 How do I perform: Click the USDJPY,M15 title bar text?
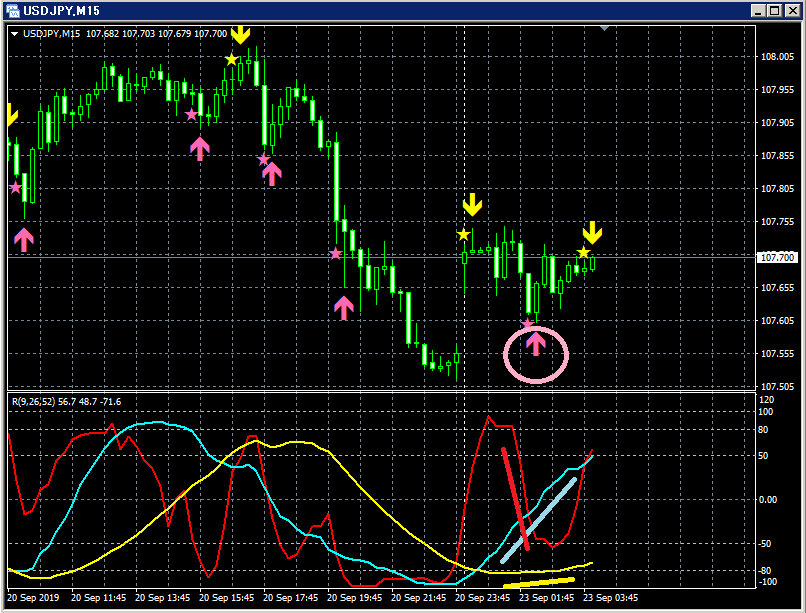pos(61,11)
